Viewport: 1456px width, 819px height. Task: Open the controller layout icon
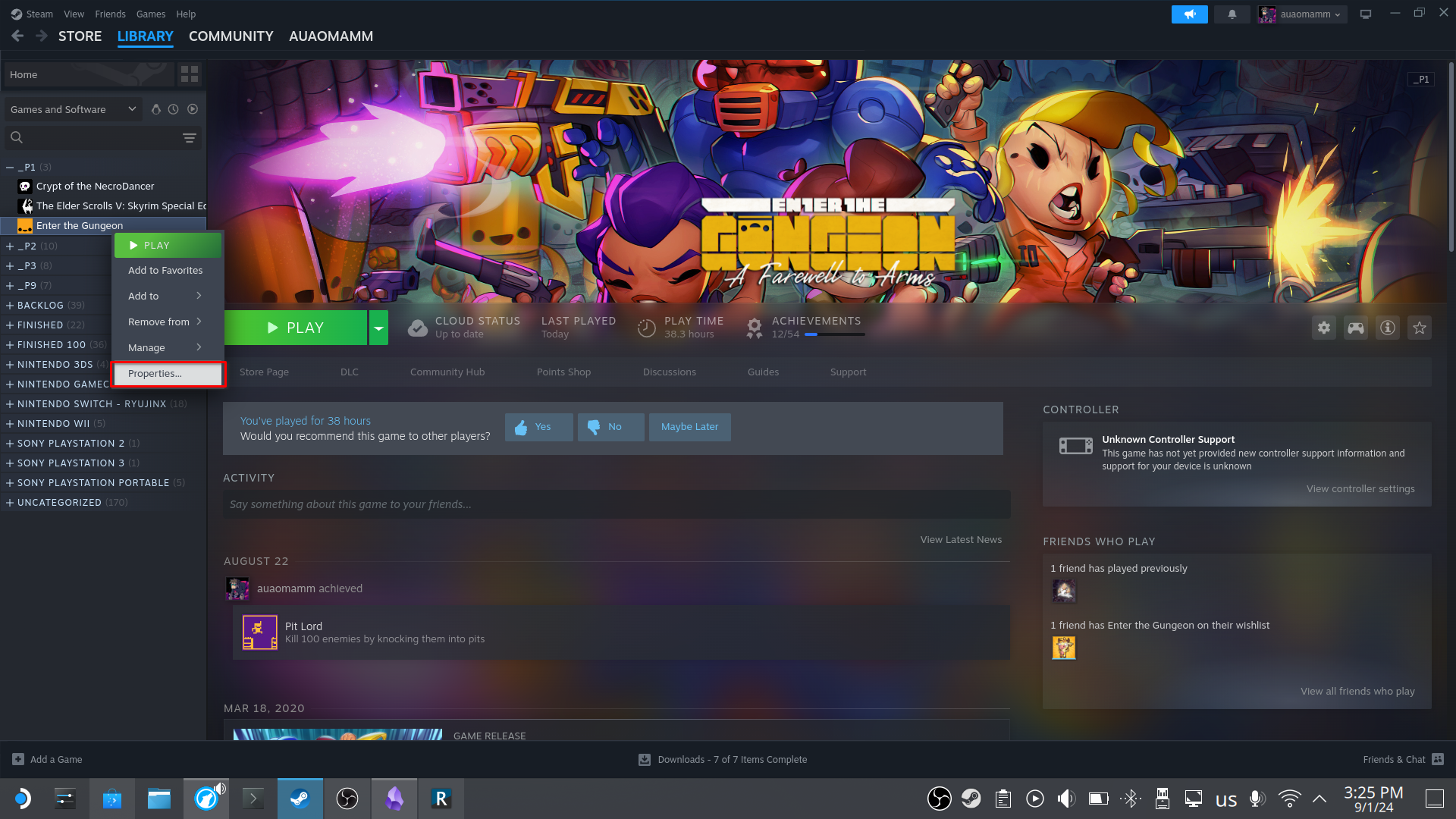[x=1356, y=328]
